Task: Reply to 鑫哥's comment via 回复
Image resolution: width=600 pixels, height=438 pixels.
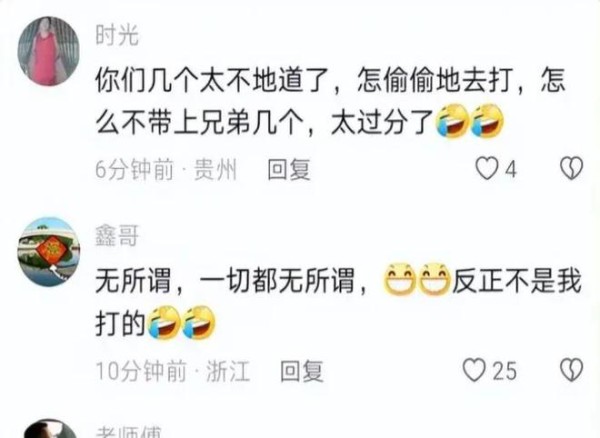Action: [x=302, y=371]
